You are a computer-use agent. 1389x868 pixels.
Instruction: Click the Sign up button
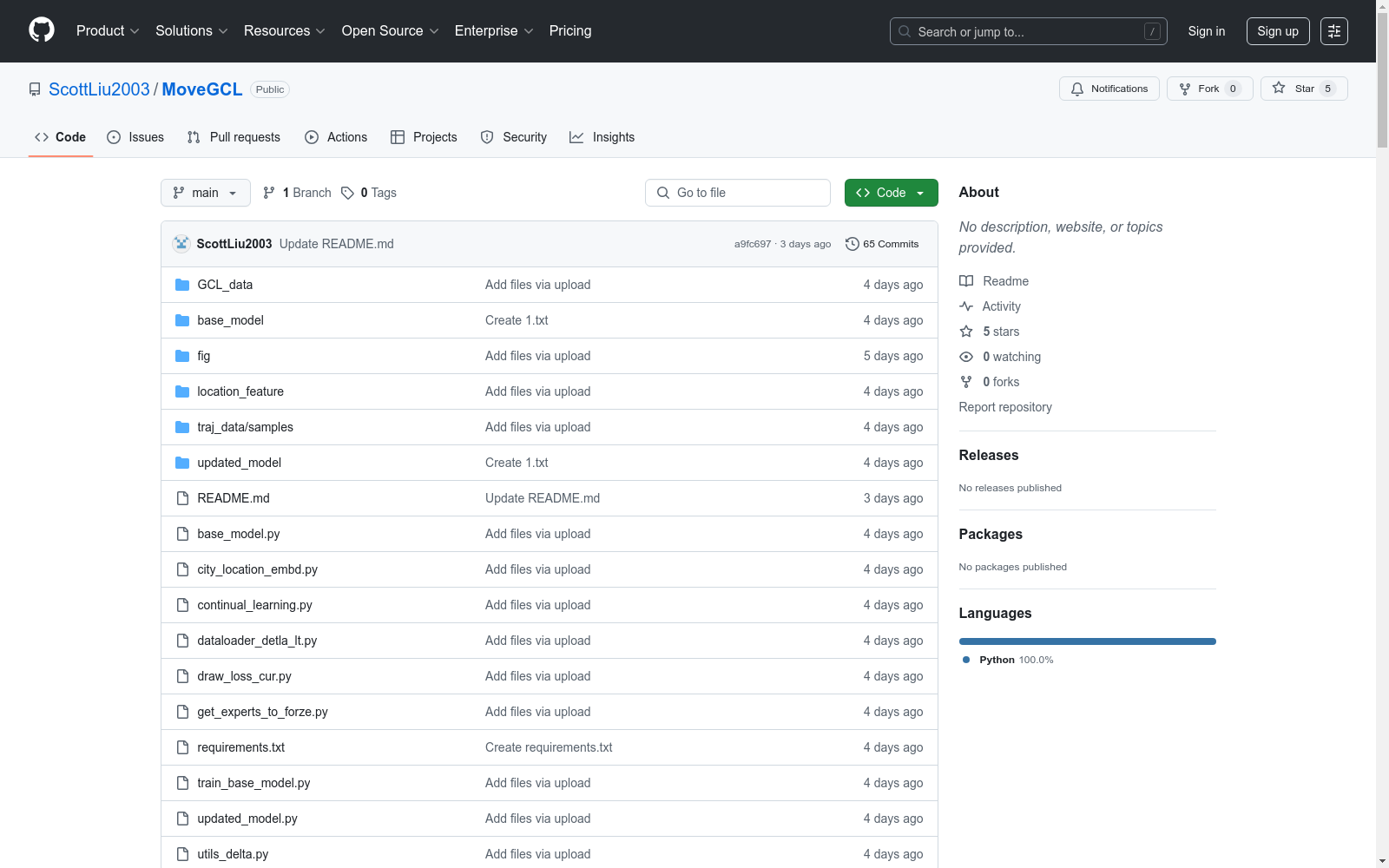[x=1278, y=31]
